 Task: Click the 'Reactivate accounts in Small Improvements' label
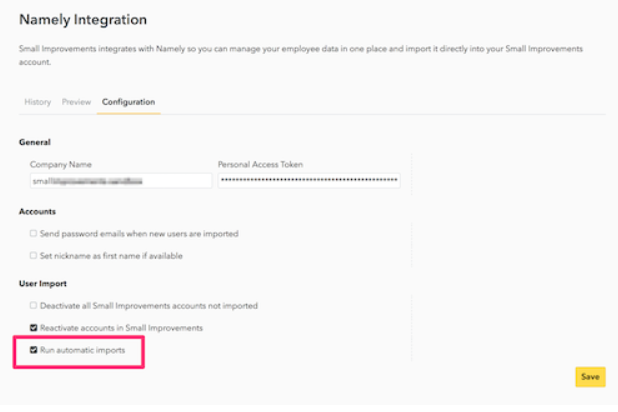(x=121, y=328)
